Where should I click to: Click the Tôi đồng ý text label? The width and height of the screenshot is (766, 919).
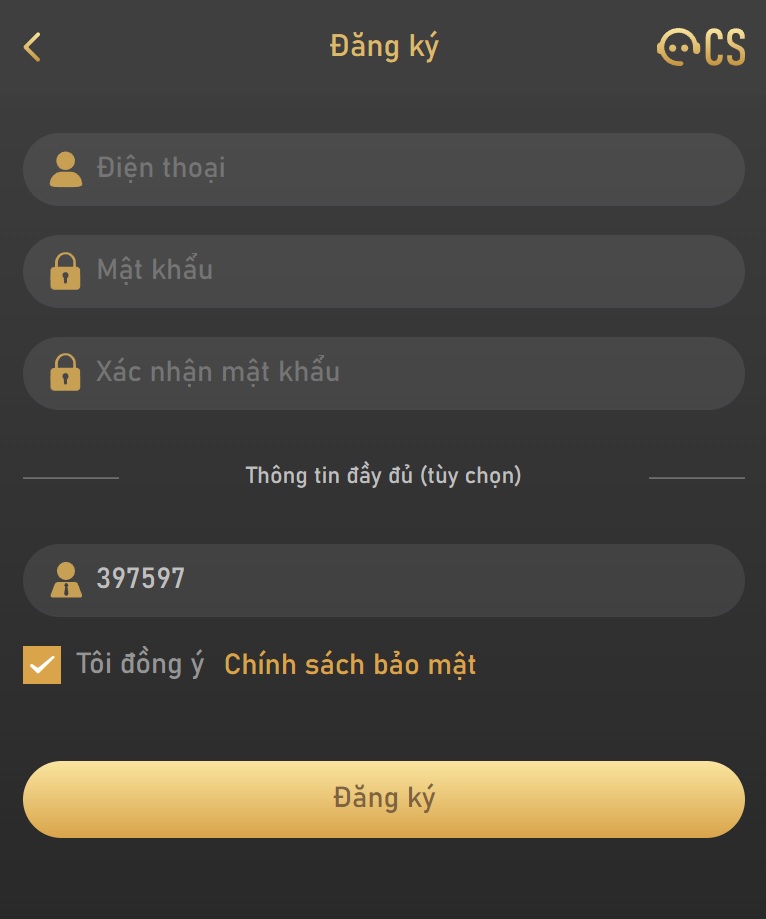click(x=138, y=664)
